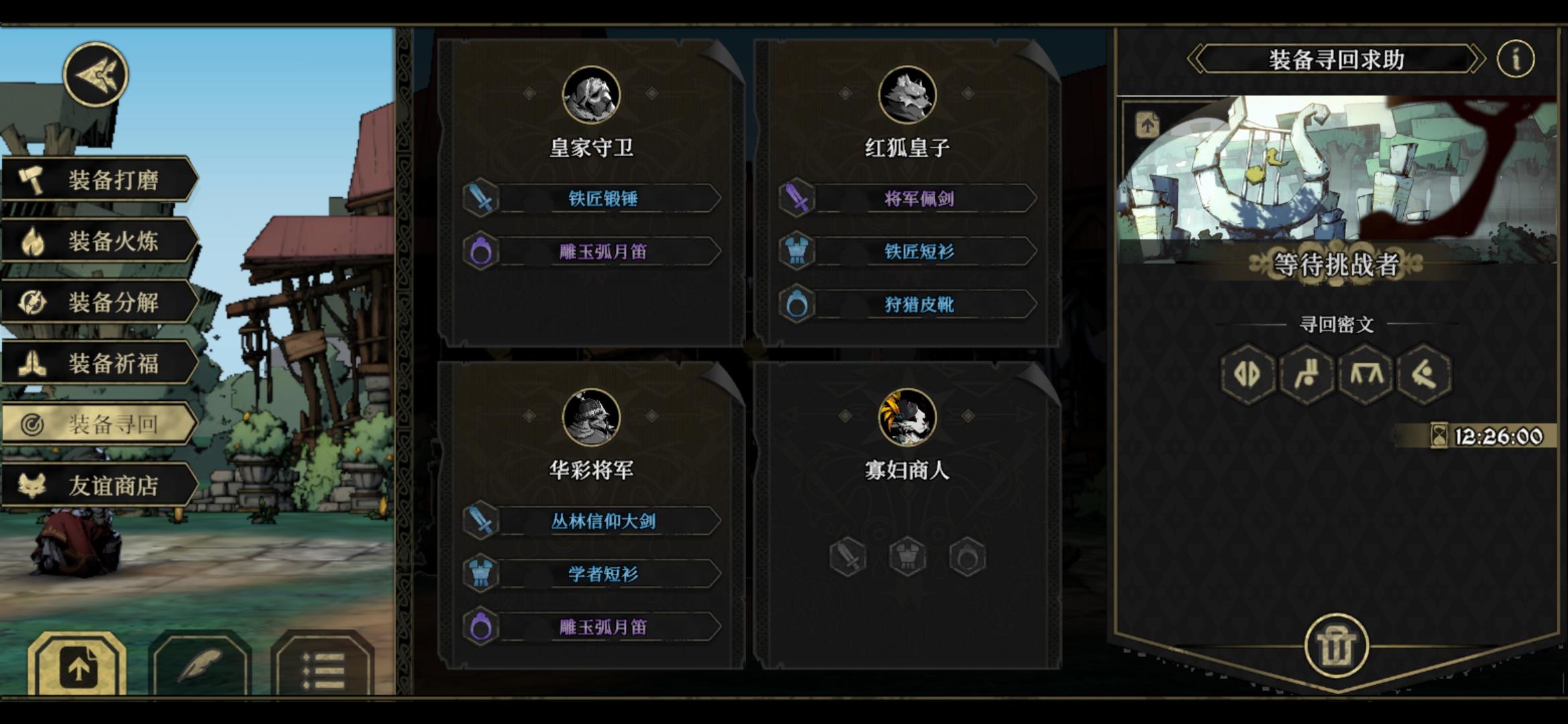The width and height of the screenshot is (1568, 724).
Task: Click the empty weapon slot under 寡妇商人
Action: (848, 556)
